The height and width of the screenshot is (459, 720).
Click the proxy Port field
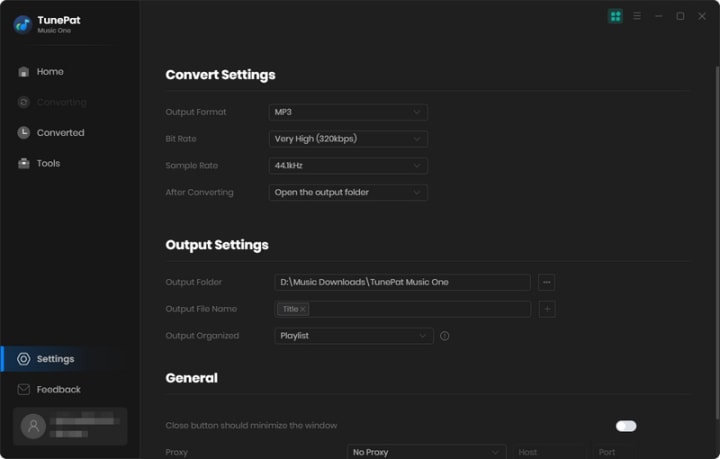coord(615,452)
